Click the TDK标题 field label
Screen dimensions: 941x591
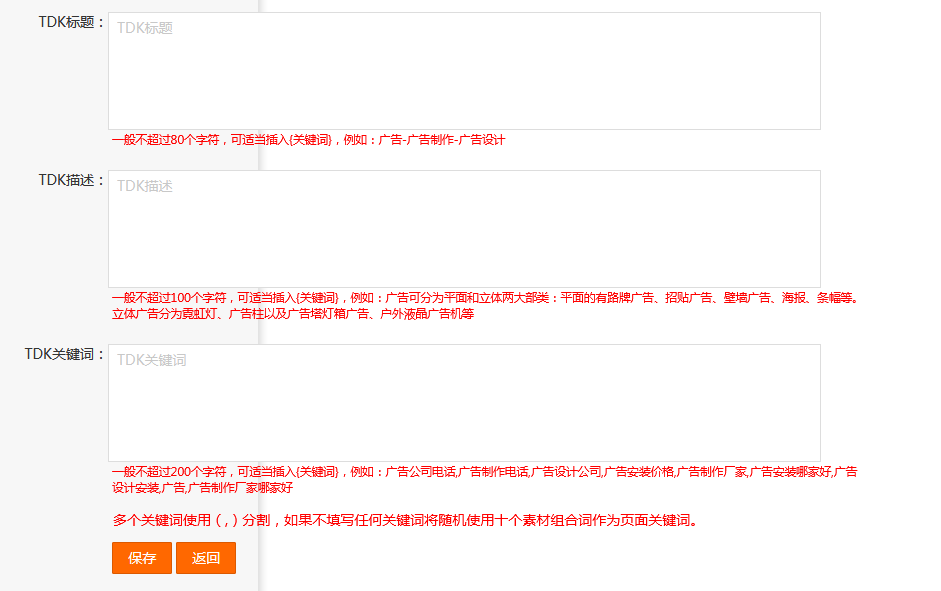[x=71, y=22]
